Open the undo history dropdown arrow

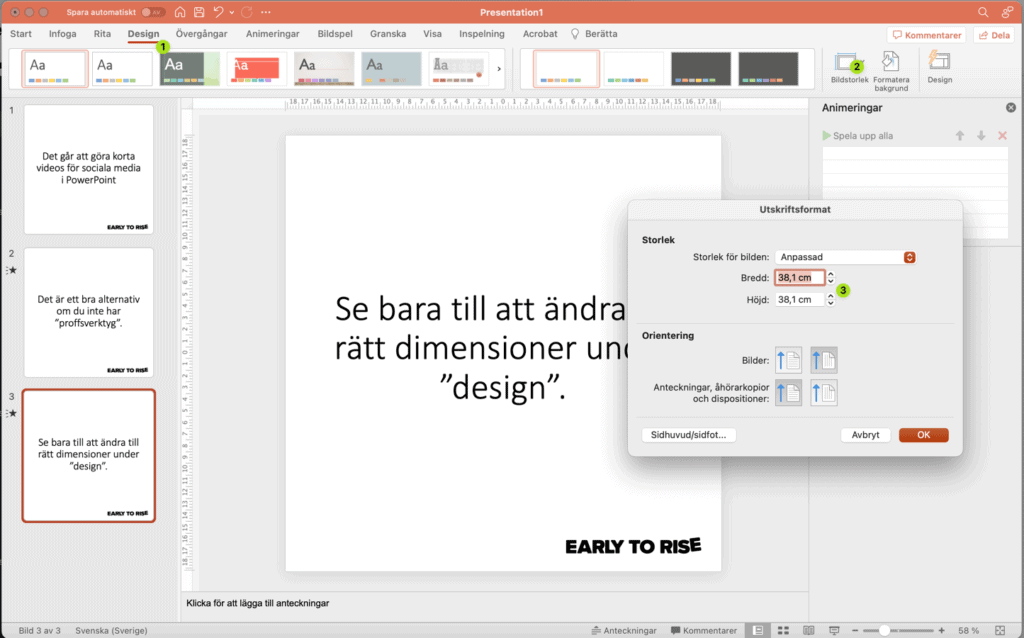point(232,12)
